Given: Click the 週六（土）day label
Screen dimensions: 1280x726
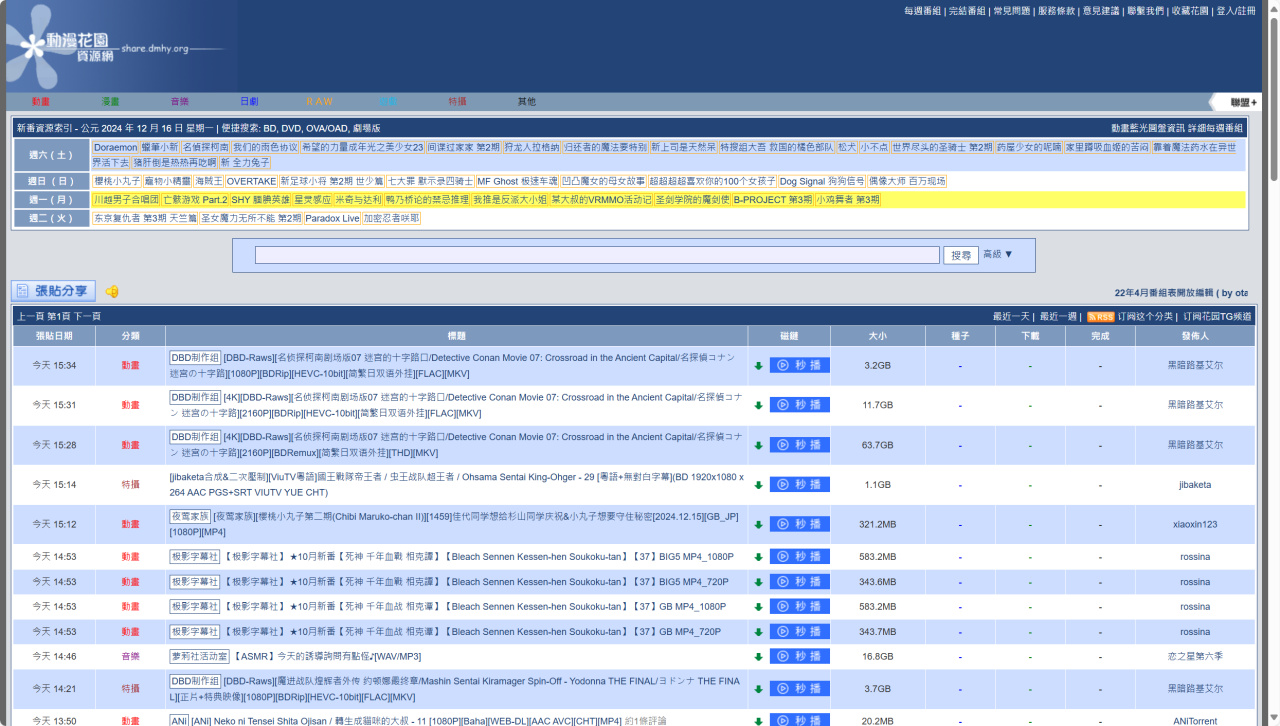Looking at the screenshot, I should pos(51,155).
